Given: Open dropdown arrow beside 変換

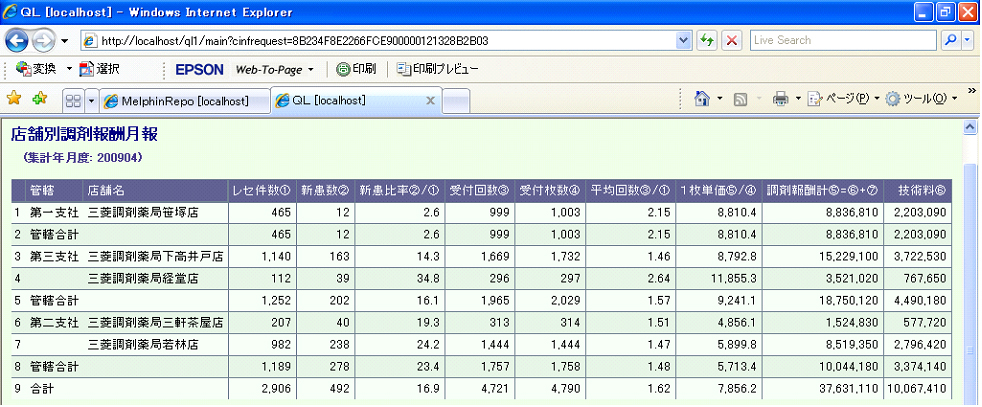Looking at the screenshot, I should [x=69, y=69].
